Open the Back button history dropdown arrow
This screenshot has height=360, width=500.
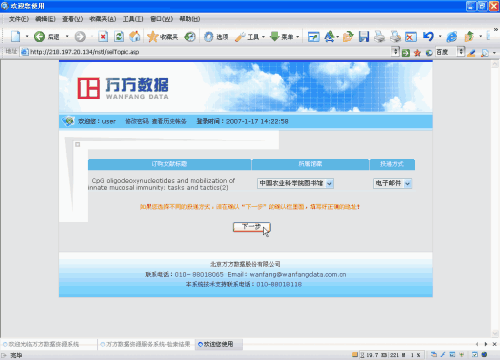67,36
